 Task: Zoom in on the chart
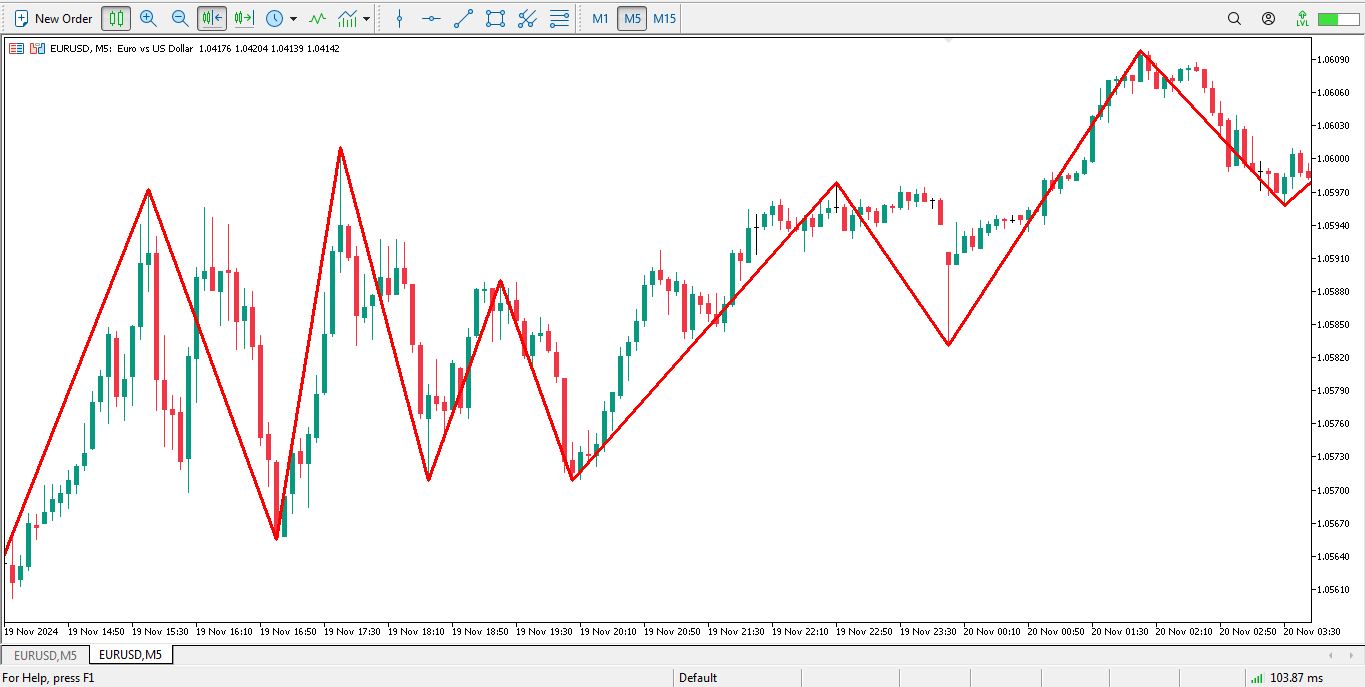148,18
